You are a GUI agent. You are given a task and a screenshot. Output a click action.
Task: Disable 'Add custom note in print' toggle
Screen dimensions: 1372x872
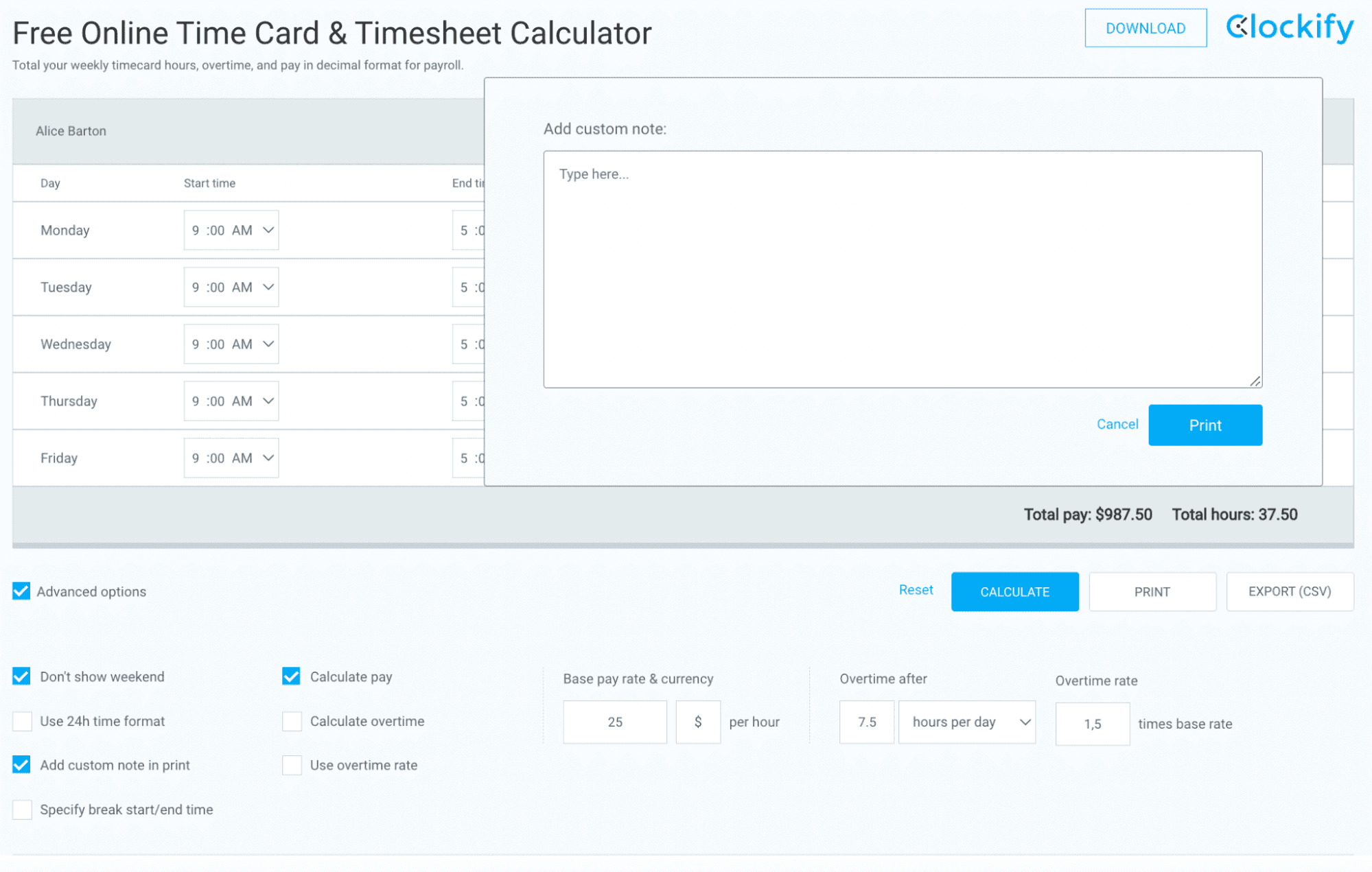coord(22,765)
